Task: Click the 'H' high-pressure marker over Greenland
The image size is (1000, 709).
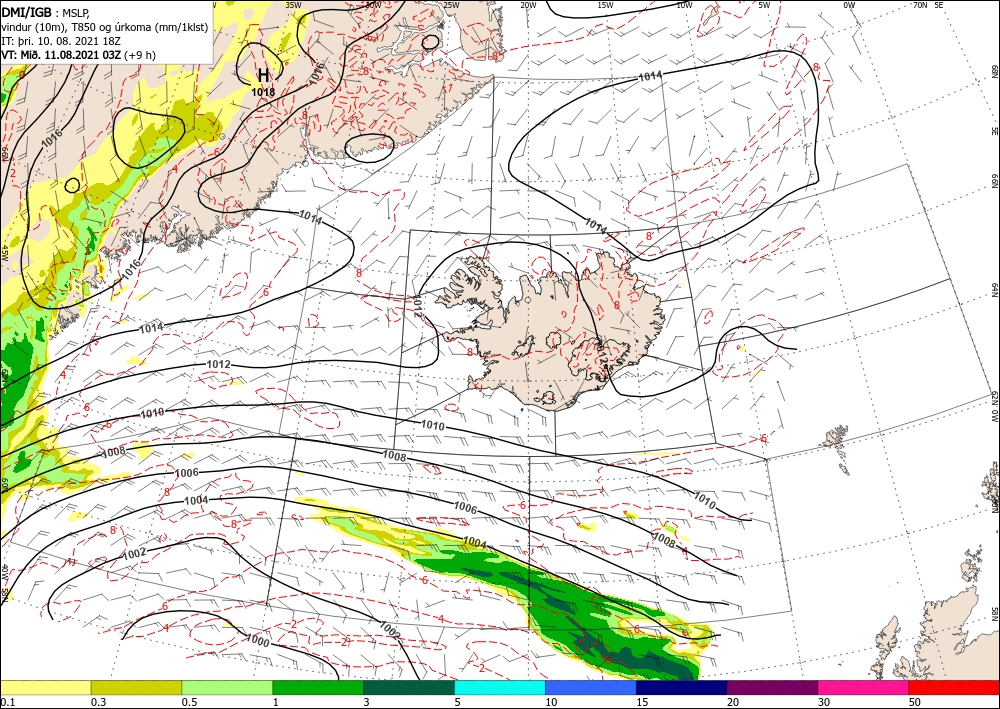Action: [x=263, y=75]
